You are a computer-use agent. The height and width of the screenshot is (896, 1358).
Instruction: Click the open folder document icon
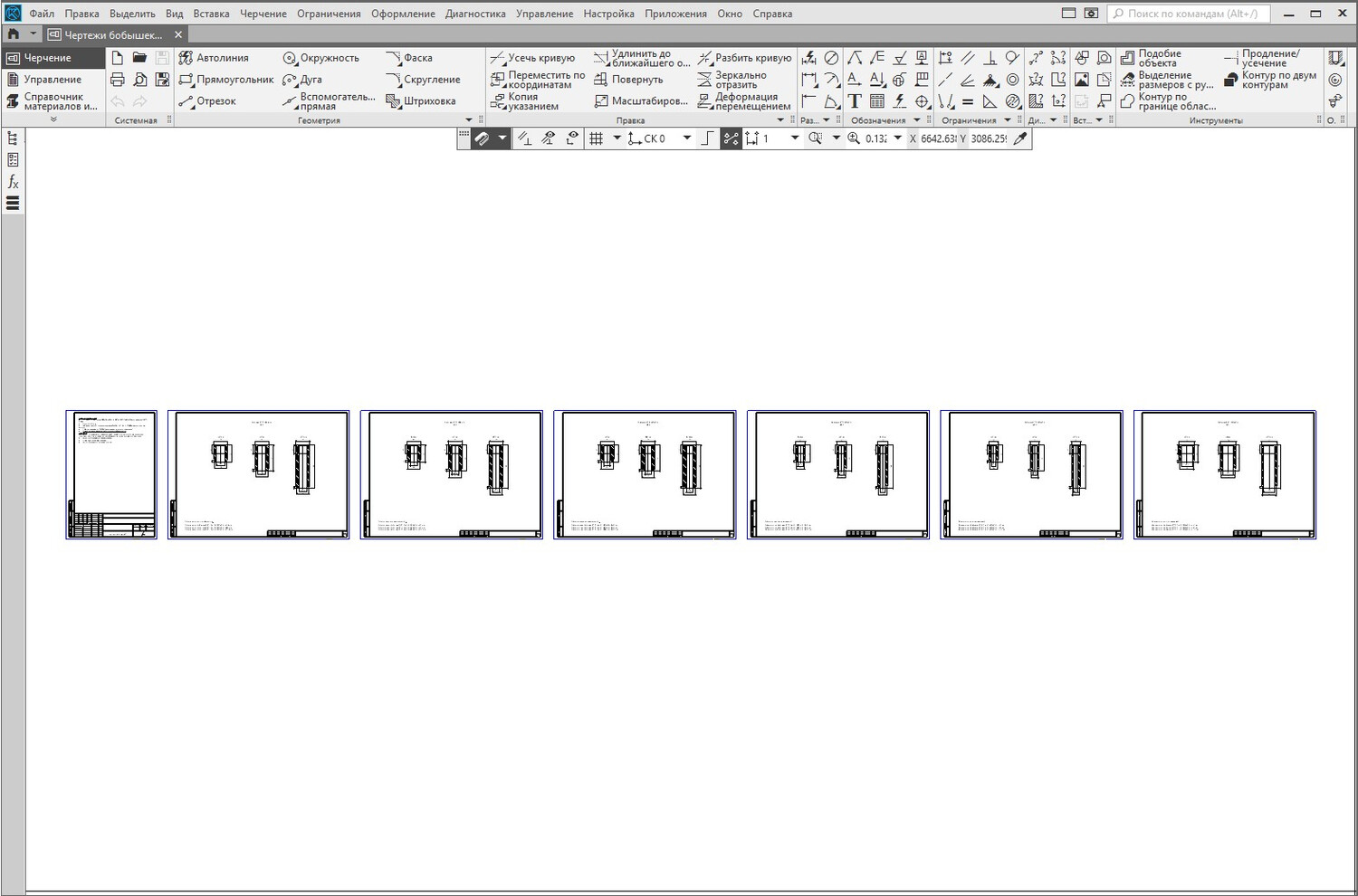(x=139, y=58)
